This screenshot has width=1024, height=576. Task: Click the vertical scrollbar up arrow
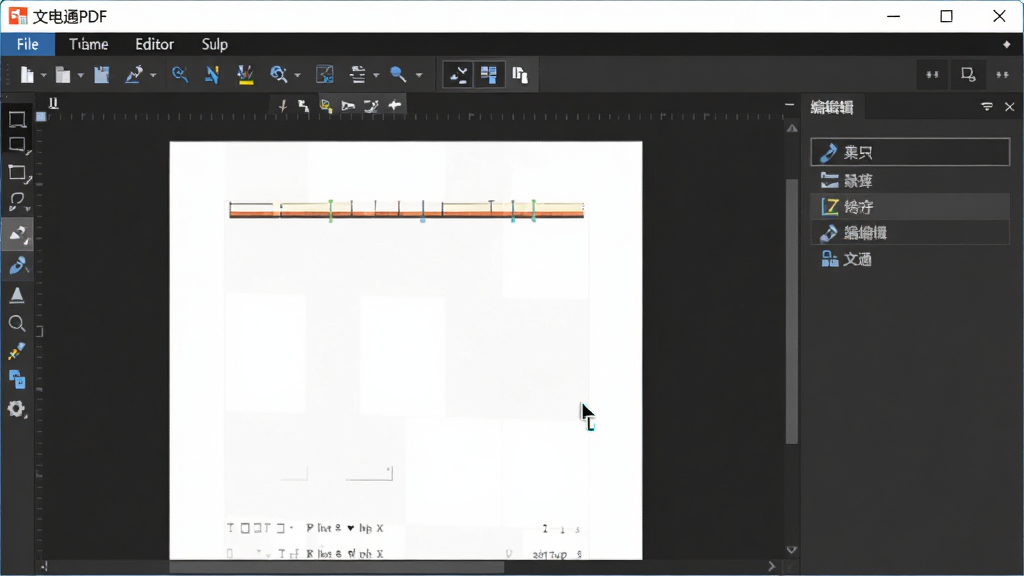pyautogui.click(x=792, y=129)
